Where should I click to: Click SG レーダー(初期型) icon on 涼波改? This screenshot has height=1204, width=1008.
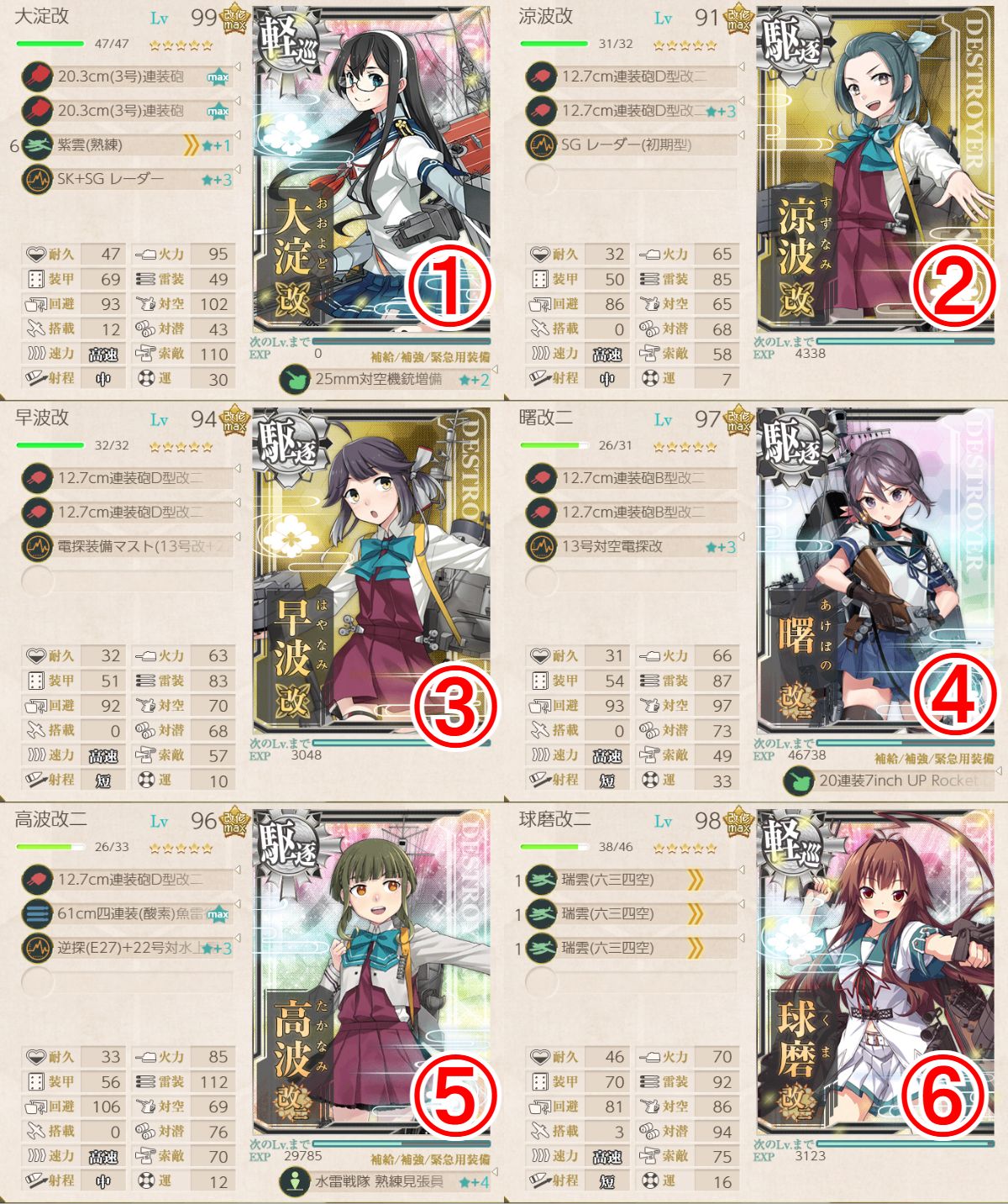(x=542, y=145)
